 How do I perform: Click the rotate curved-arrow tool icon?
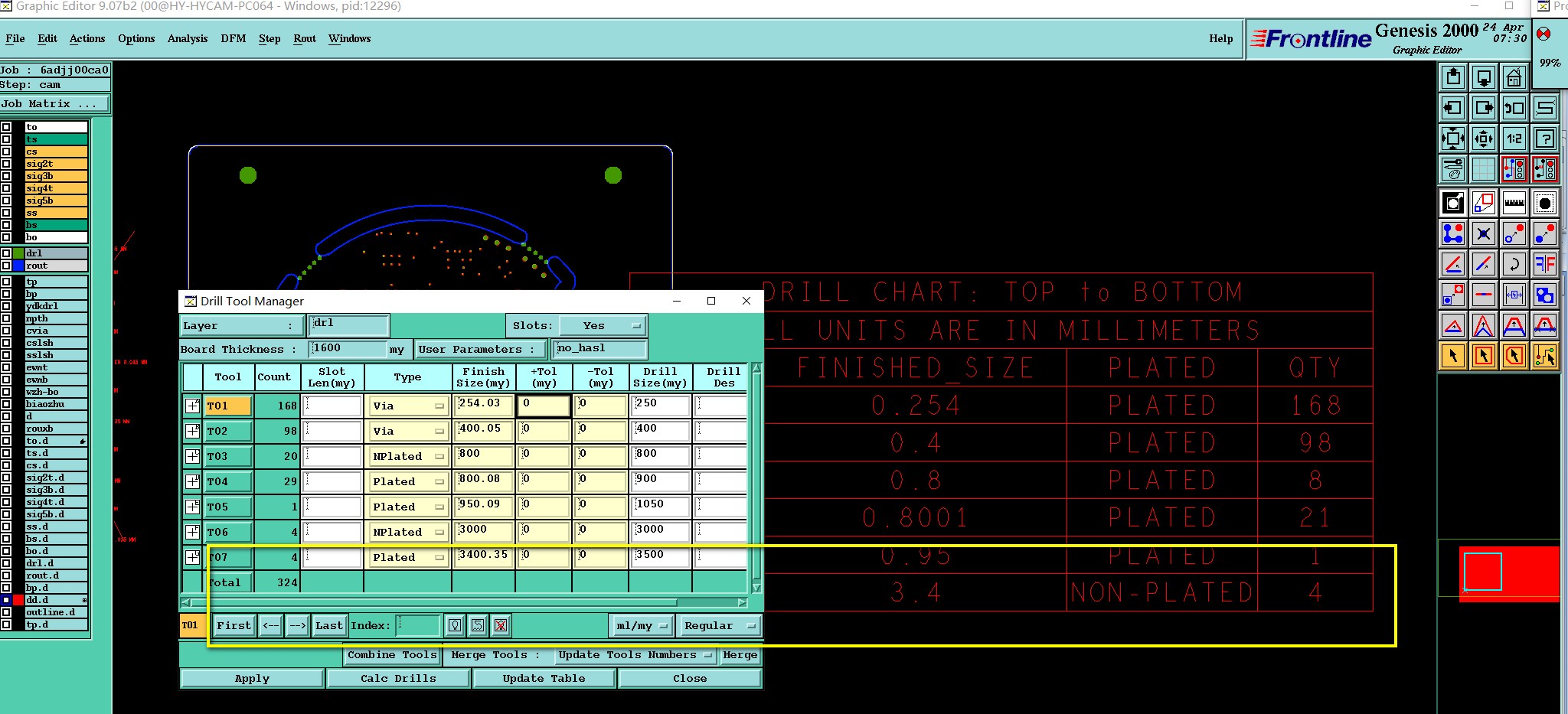pyautogui.click(x=1514, y=264)
